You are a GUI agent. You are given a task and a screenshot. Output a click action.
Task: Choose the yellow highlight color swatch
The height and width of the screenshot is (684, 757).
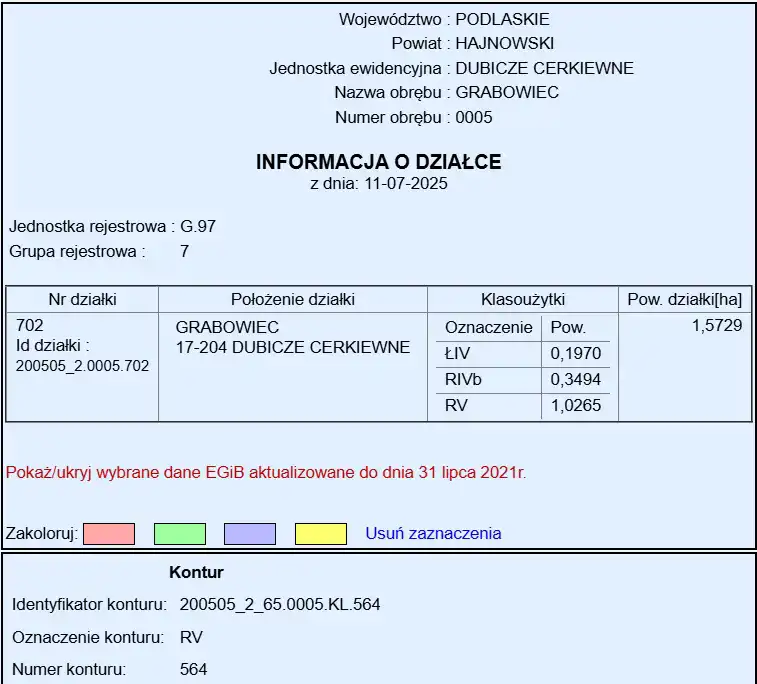coord(321,534)
